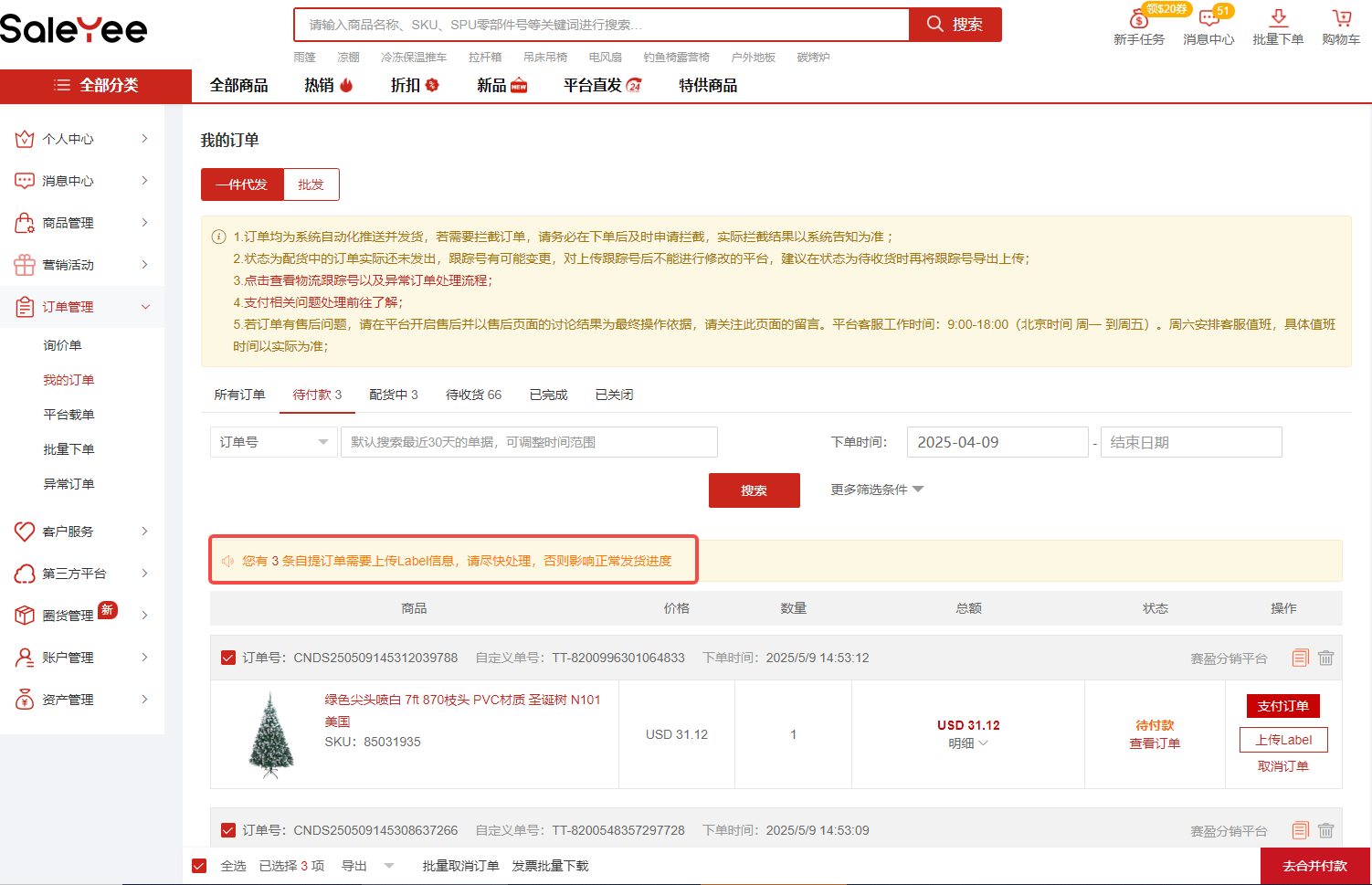This screenshot has width=1372, height=885.
Task: Click the magnifier search button in top bar
Action: click(955, 25)
